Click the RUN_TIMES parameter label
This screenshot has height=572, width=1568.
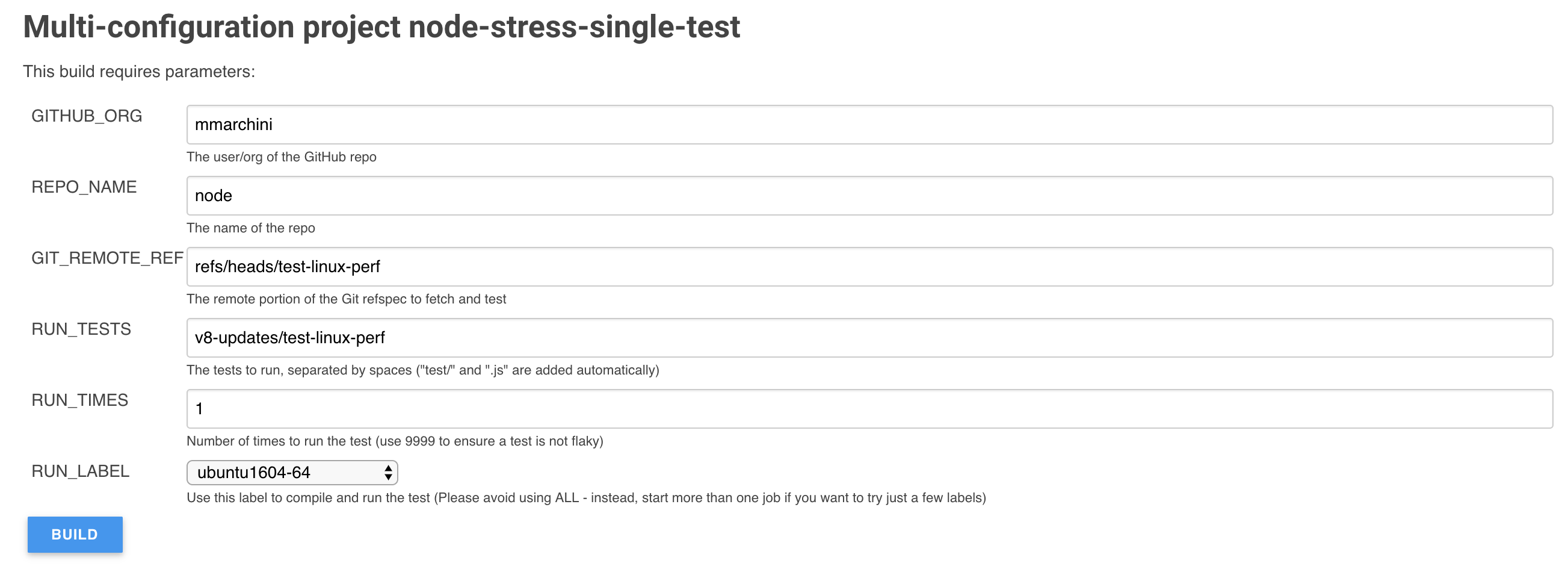pos(80,400)
